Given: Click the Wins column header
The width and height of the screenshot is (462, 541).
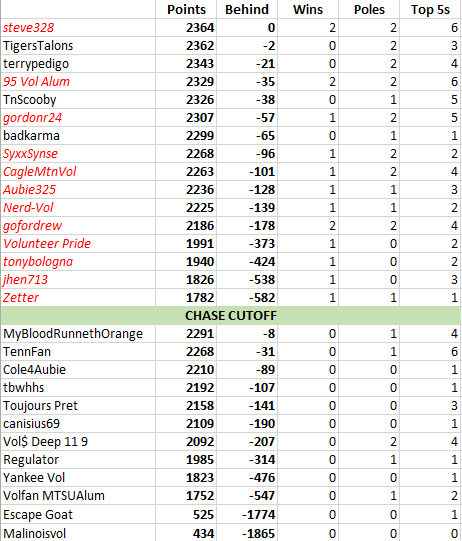Looking at the screenshot, I should coord(308,9).
